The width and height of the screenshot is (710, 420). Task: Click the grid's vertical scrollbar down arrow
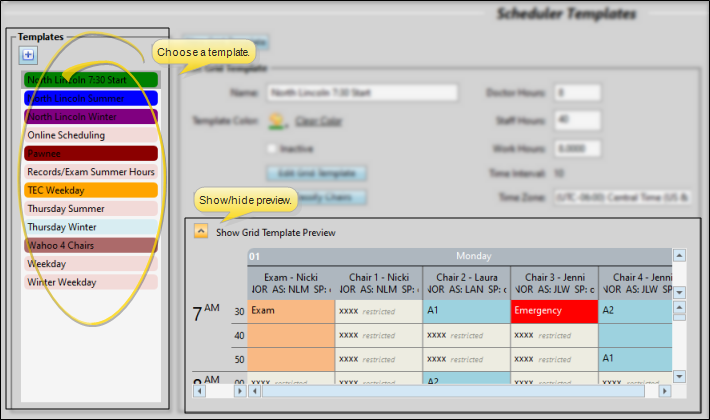(680, 376)
